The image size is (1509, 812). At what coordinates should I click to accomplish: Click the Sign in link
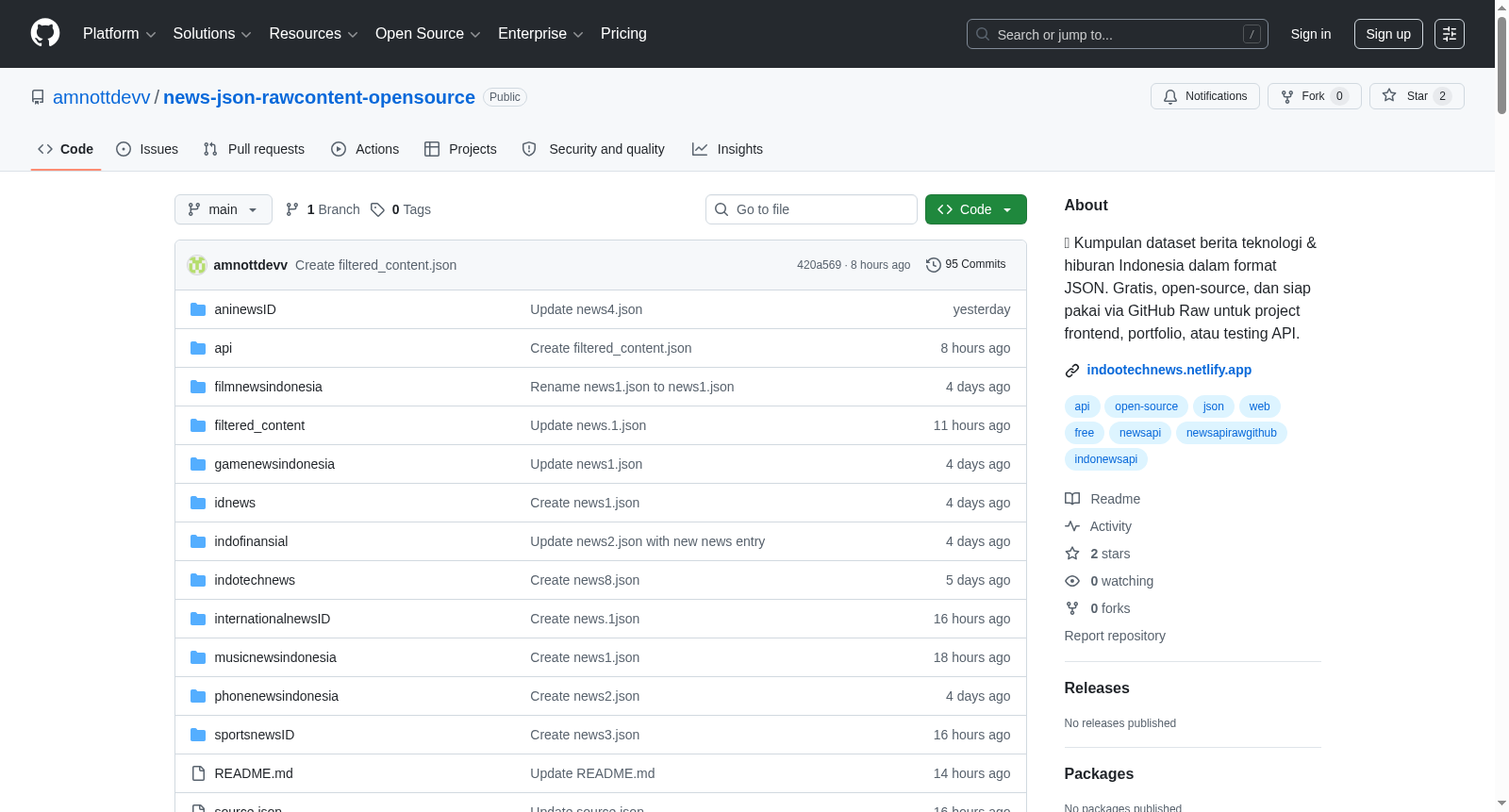point(1311,34)
